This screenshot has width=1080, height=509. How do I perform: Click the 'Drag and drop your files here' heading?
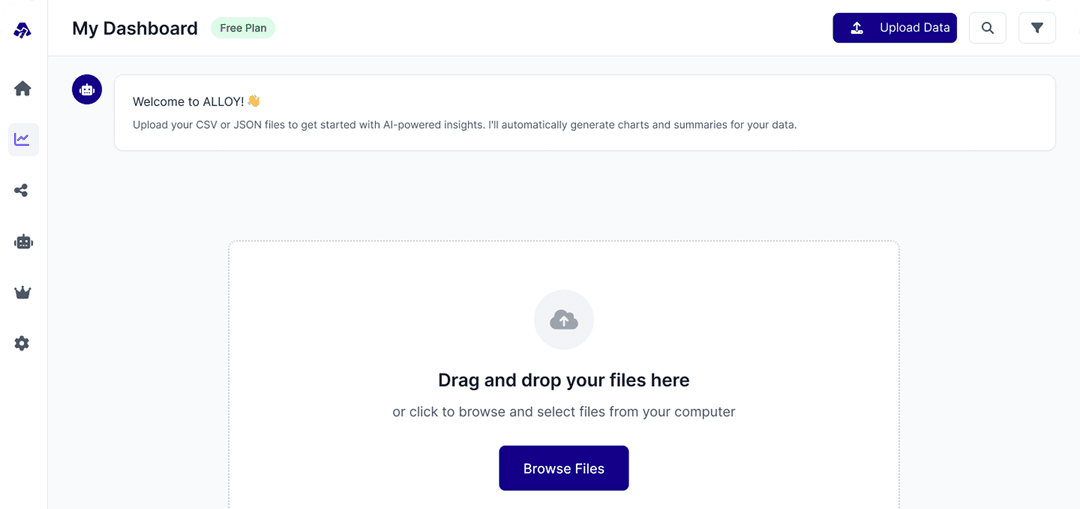click(x=564, y=380)
